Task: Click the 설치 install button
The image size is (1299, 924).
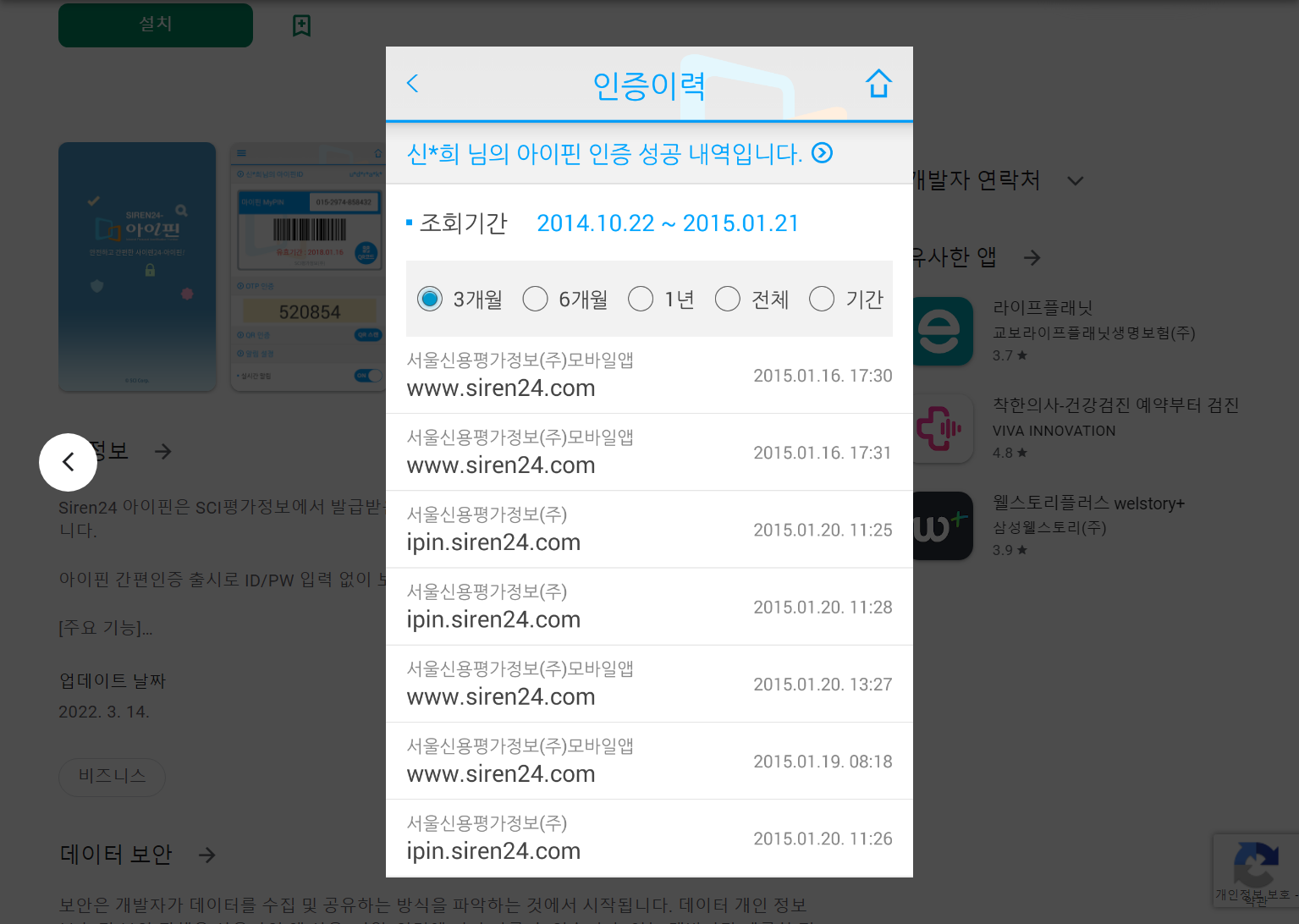Action: point(156,25)
